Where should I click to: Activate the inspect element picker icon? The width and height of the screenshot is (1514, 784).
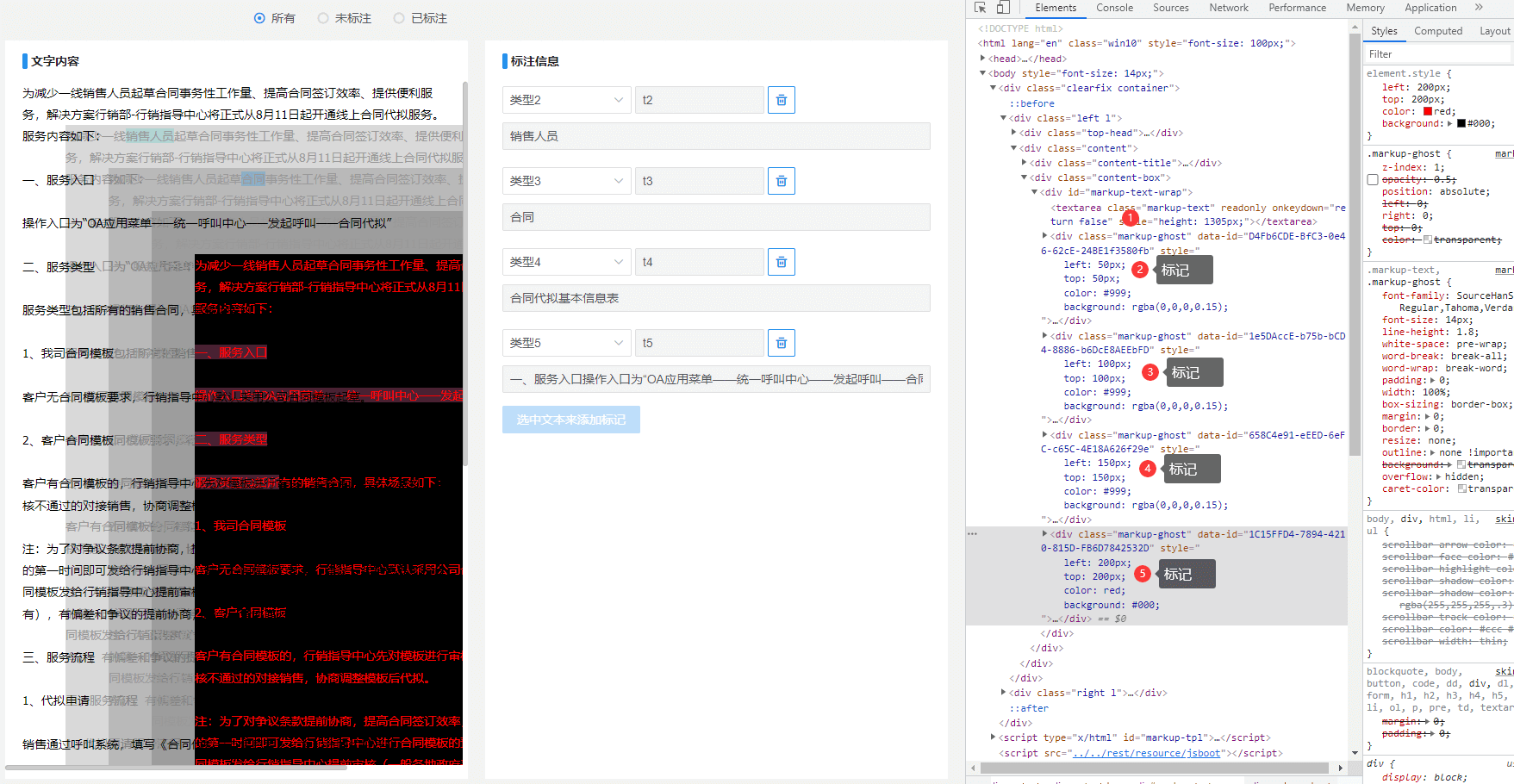980,8
